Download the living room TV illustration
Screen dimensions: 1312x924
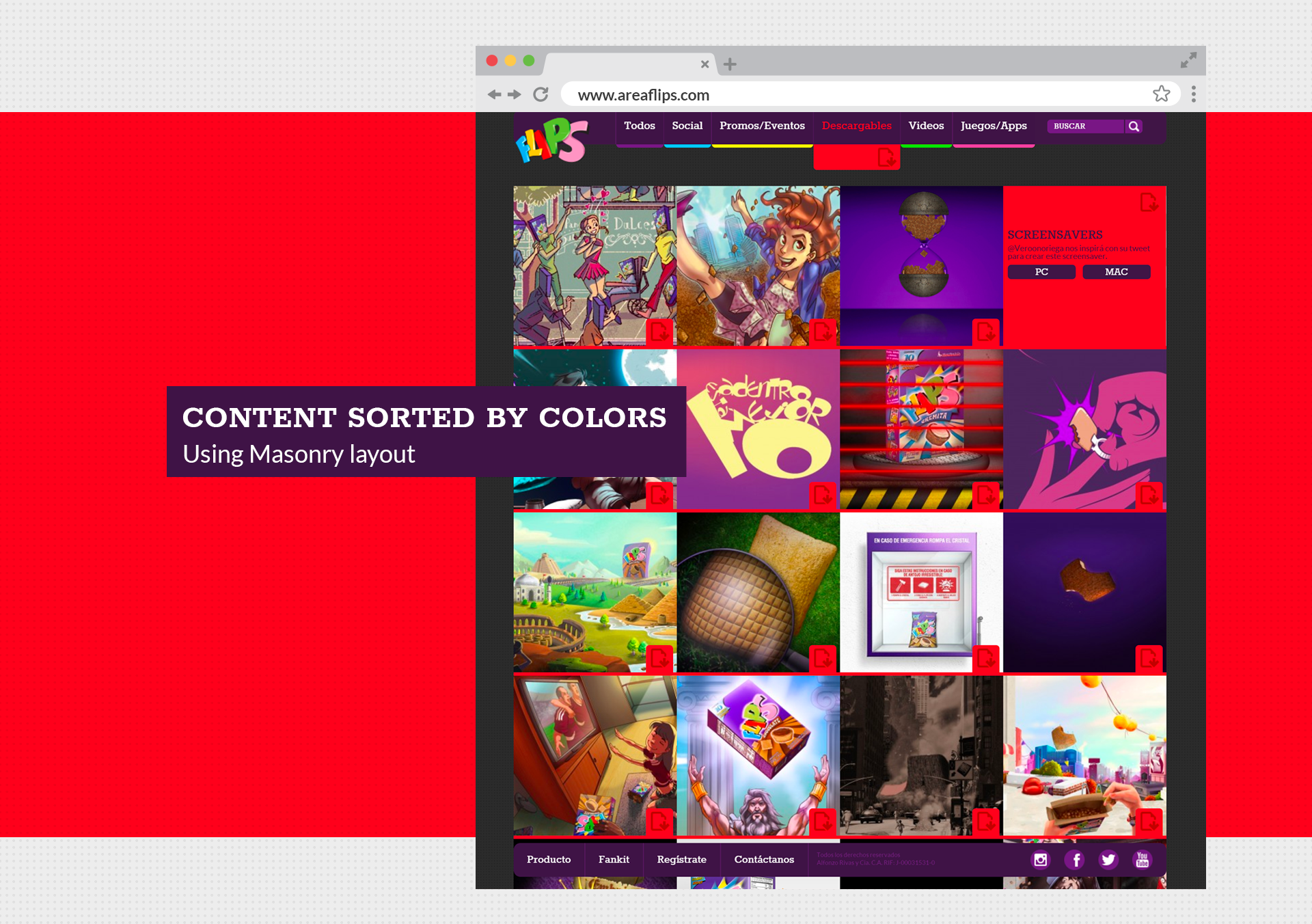[x=660, y=822]
